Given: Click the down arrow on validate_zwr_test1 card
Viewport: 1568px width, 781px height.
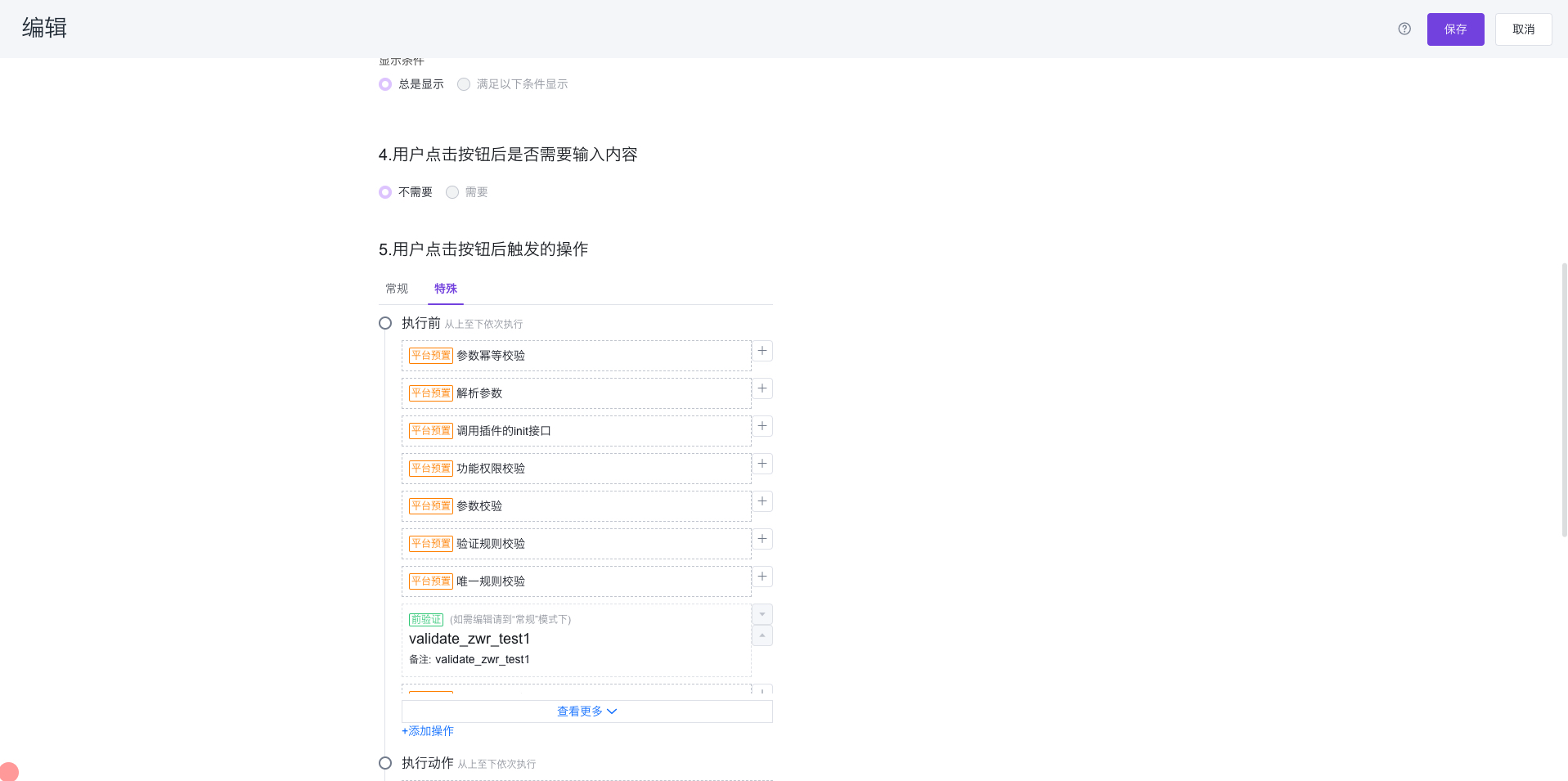Looking at the screenshot, I should click(x=762, y=613).
